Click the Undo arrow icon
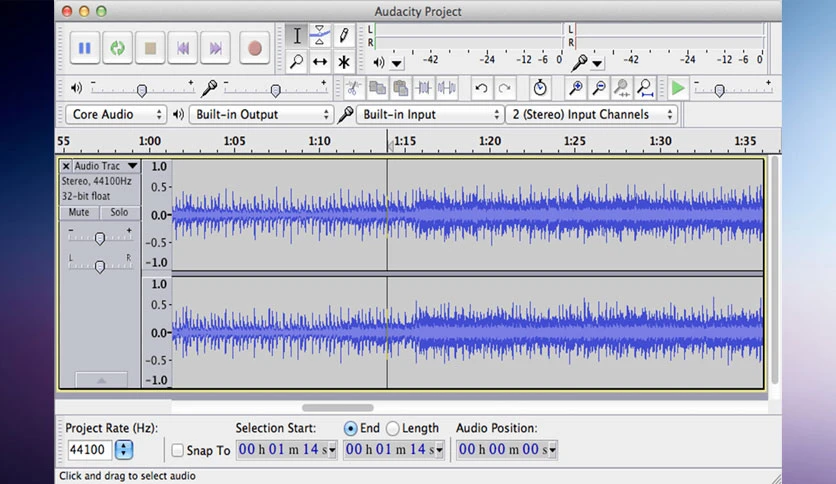Viewport: 836px width, 484px height. pyautogui.click(x=481, y=88)
